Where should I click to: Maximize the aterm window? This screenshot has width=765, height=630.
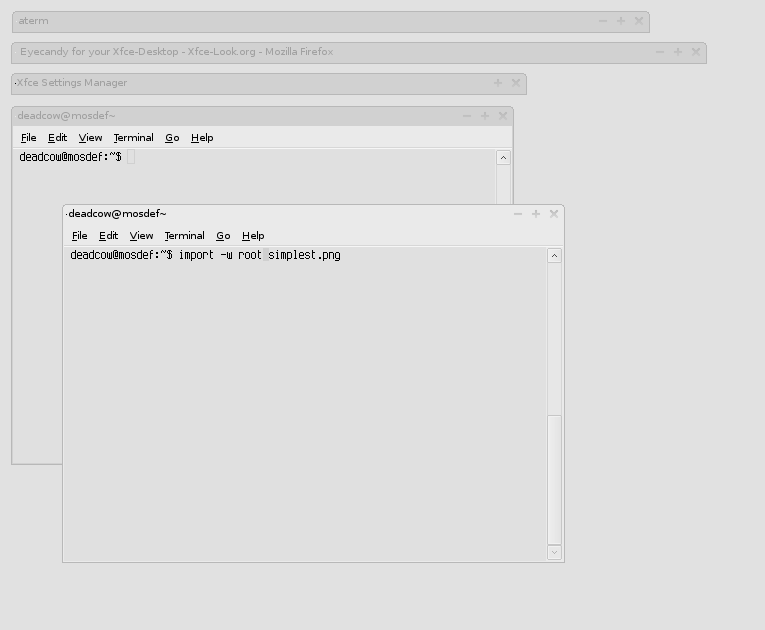tap(621, 21)
